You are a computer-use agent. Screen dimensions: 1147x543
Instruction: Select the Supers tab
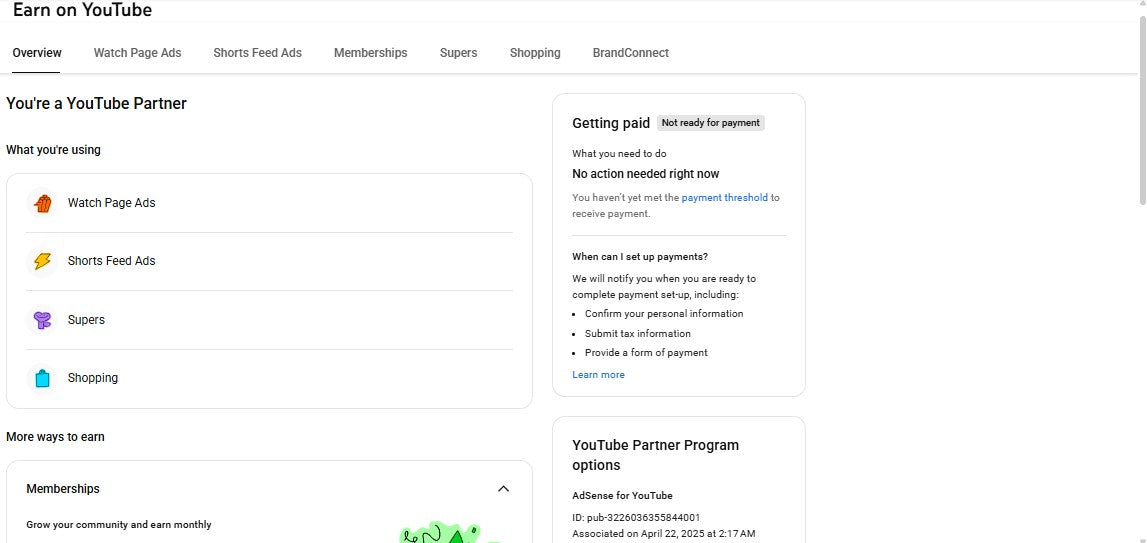458,53
